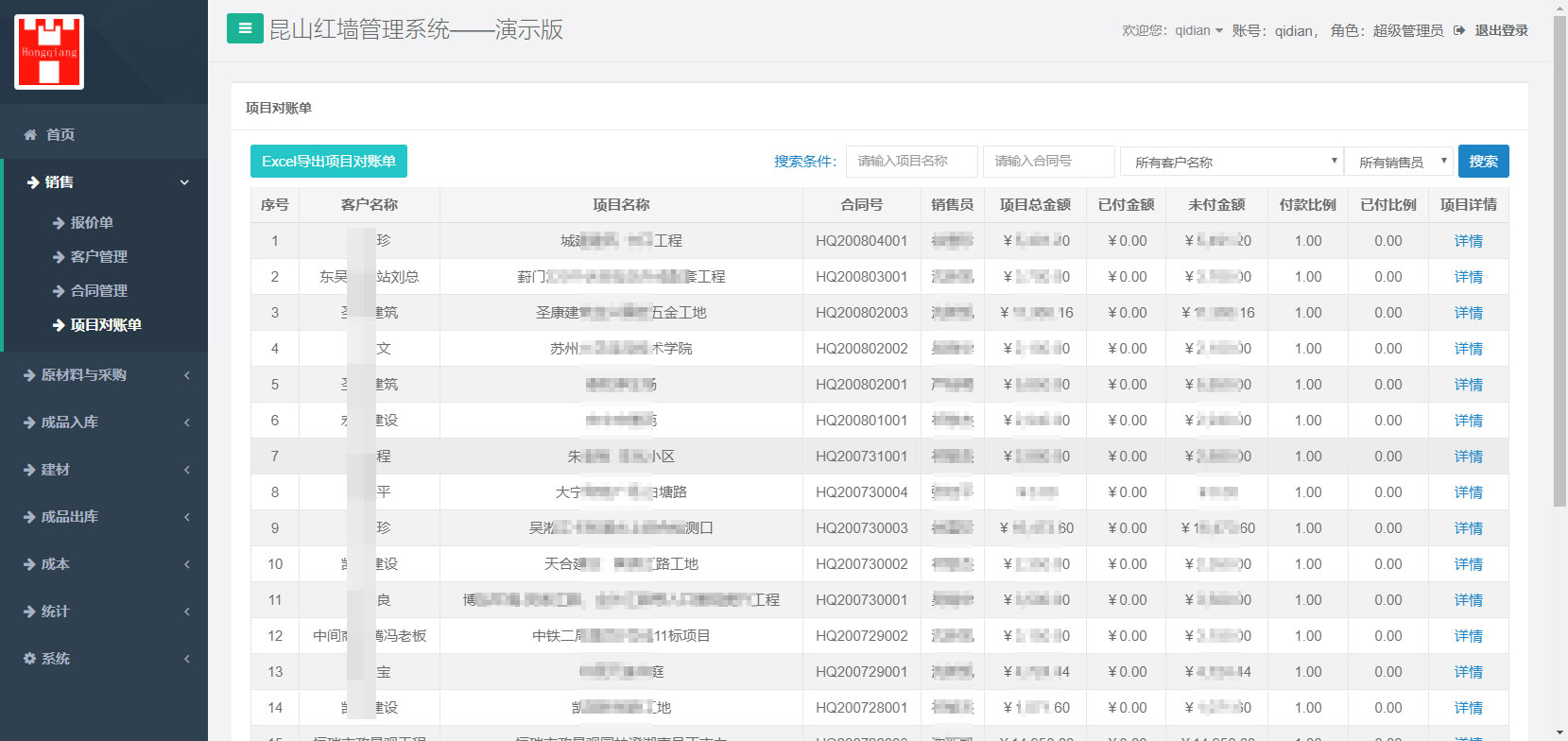Image resolution: width=1568 pixels, height=741 pixels.
Task: Open the qidian user dropdown
Action: pos(1198,30)
